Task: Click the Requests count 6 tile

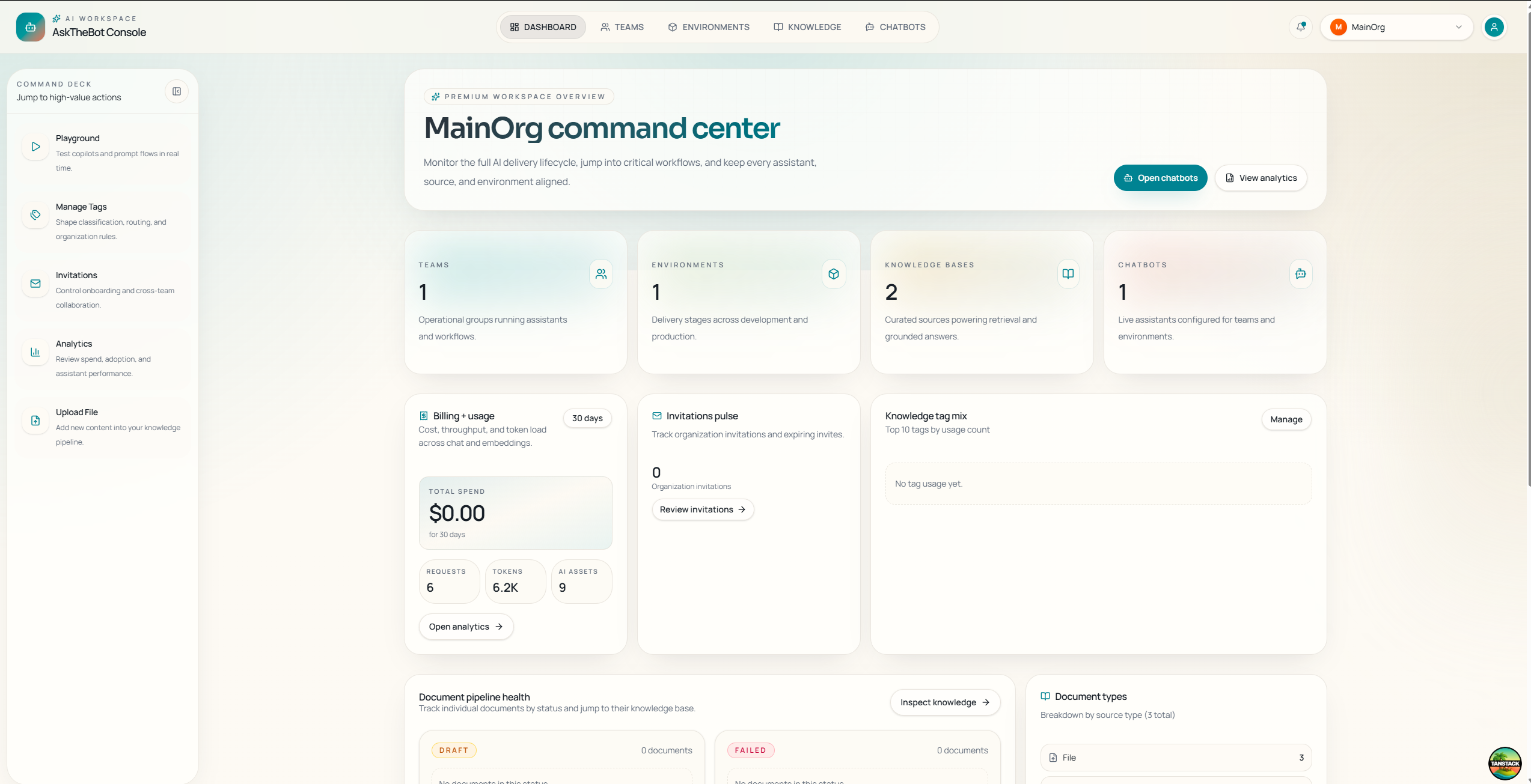Action: point(449,581)
